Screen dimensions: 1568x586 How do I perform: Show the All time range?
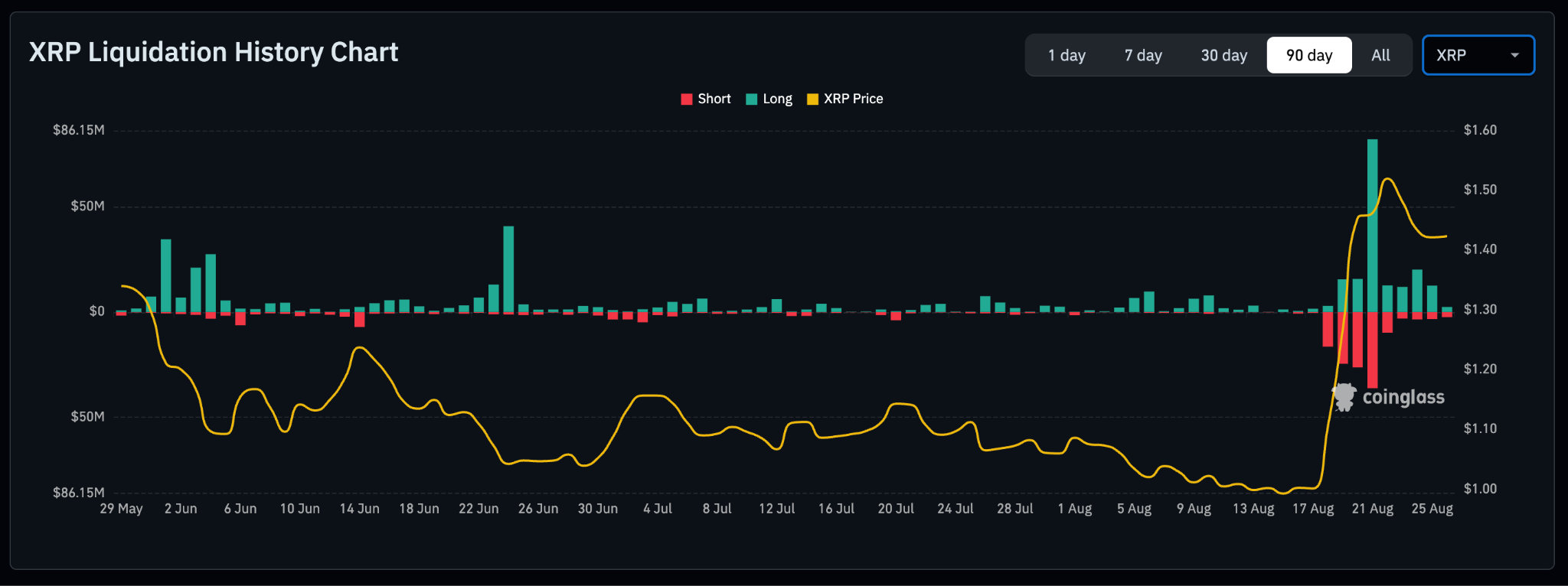[1380, 55]
